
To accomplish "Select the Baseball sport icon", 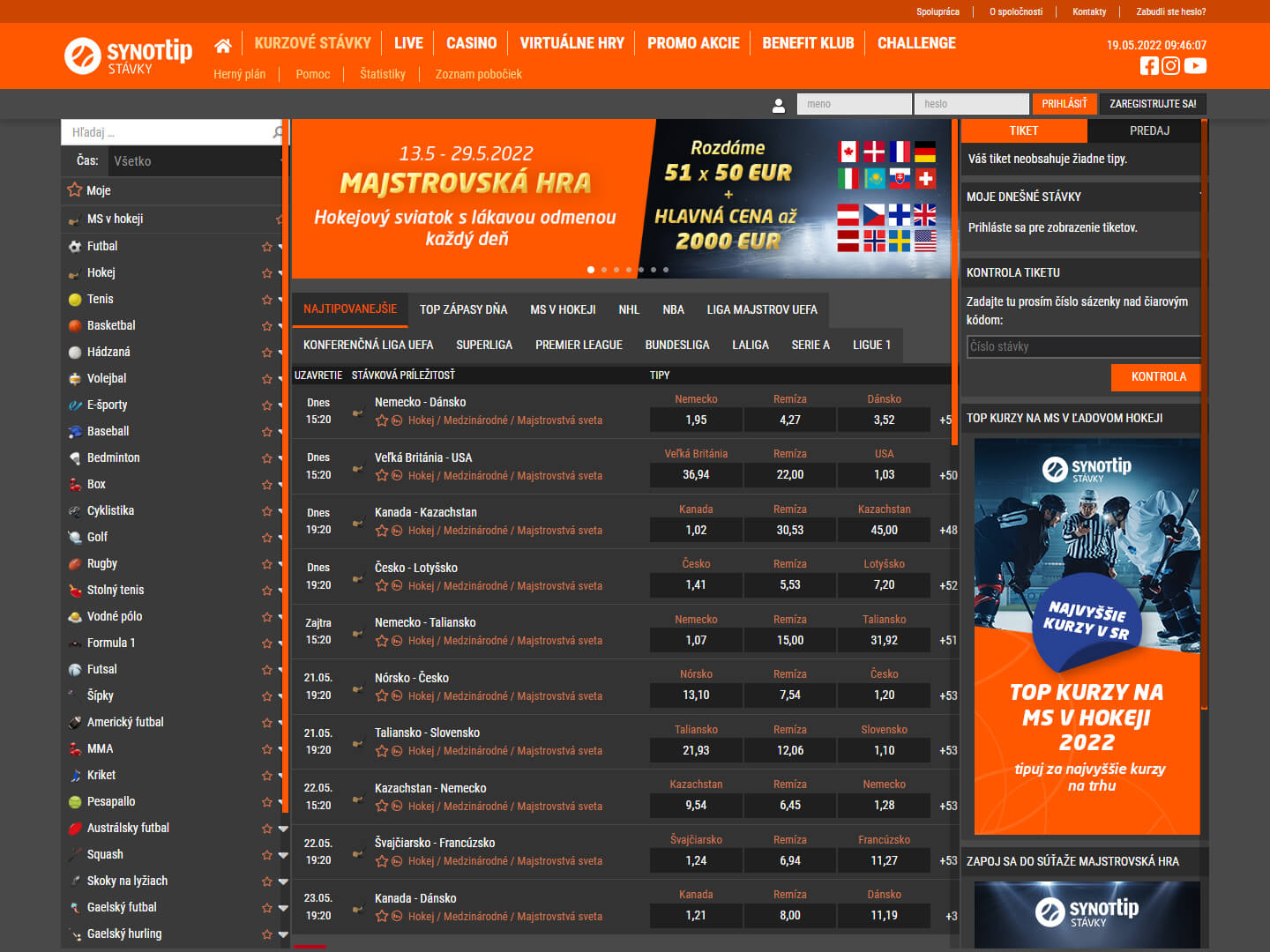I will tap(75, 432).
